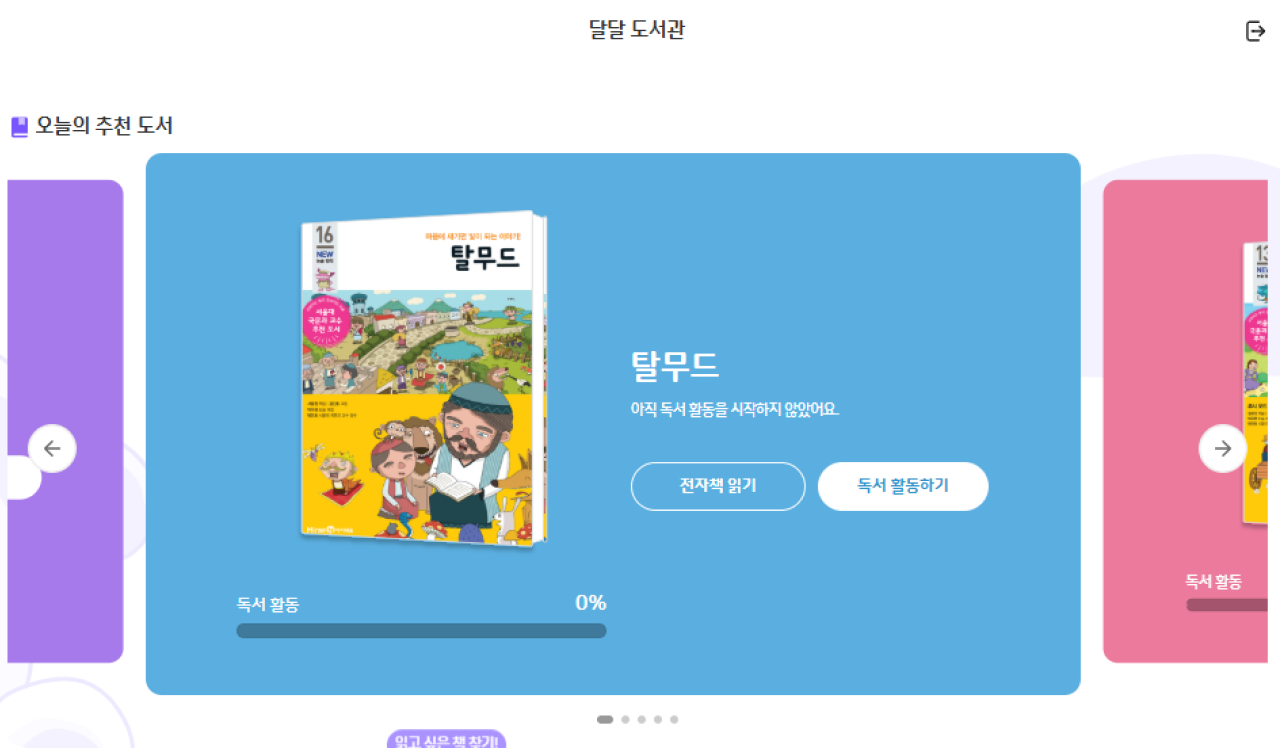The image size is (1280, 748).
Task: Go to previous recommended book with left arrow
Action: click(x=52, y=449)
